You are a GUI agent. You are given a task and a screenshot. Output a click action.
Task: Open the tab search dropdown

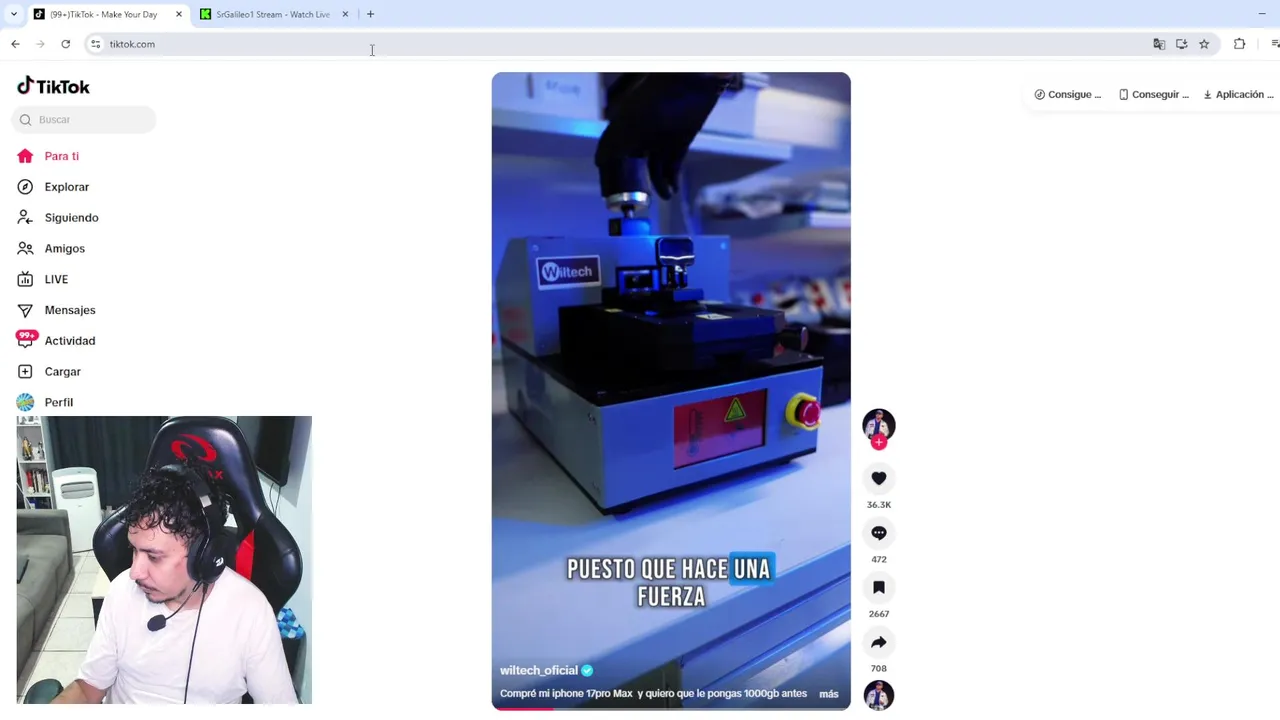pos(13,14)
